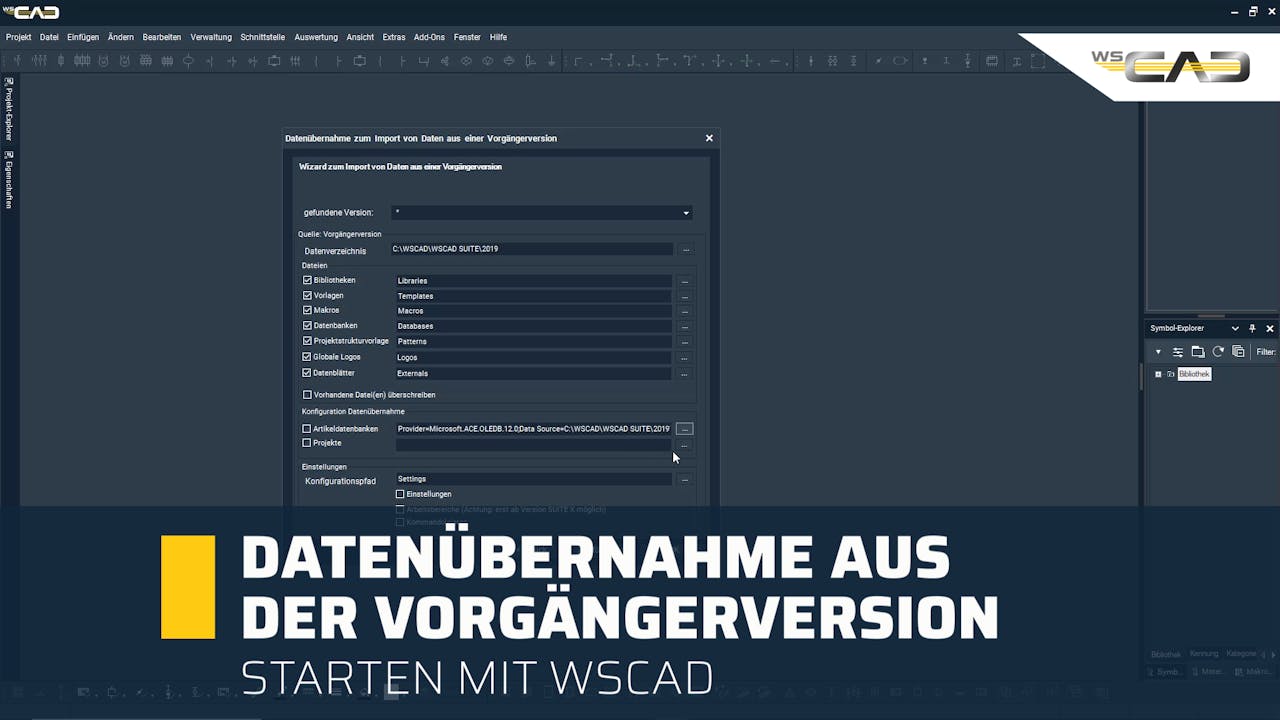Check the Artikeldatenbanken checkbox
The image size is (1280, 720).
(308, 429)
